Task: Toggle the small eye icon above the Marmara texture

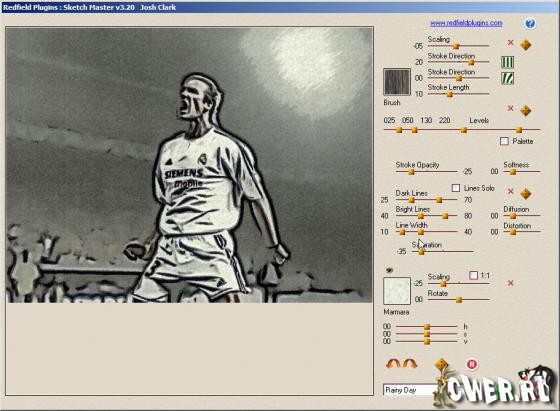Action: pos(389,270)
